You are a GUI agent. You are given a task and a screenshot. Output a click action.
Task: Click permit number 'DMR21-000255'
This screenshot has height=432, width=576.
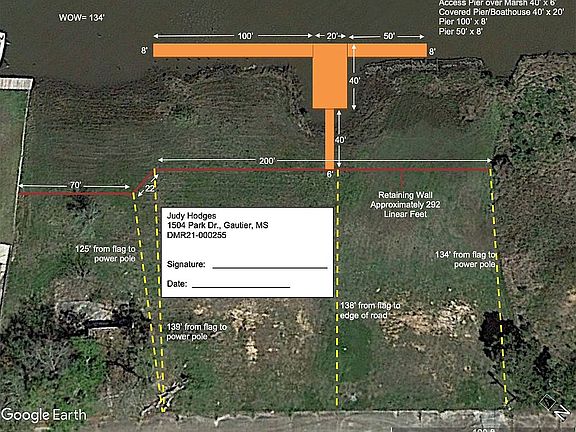[197, 235]
